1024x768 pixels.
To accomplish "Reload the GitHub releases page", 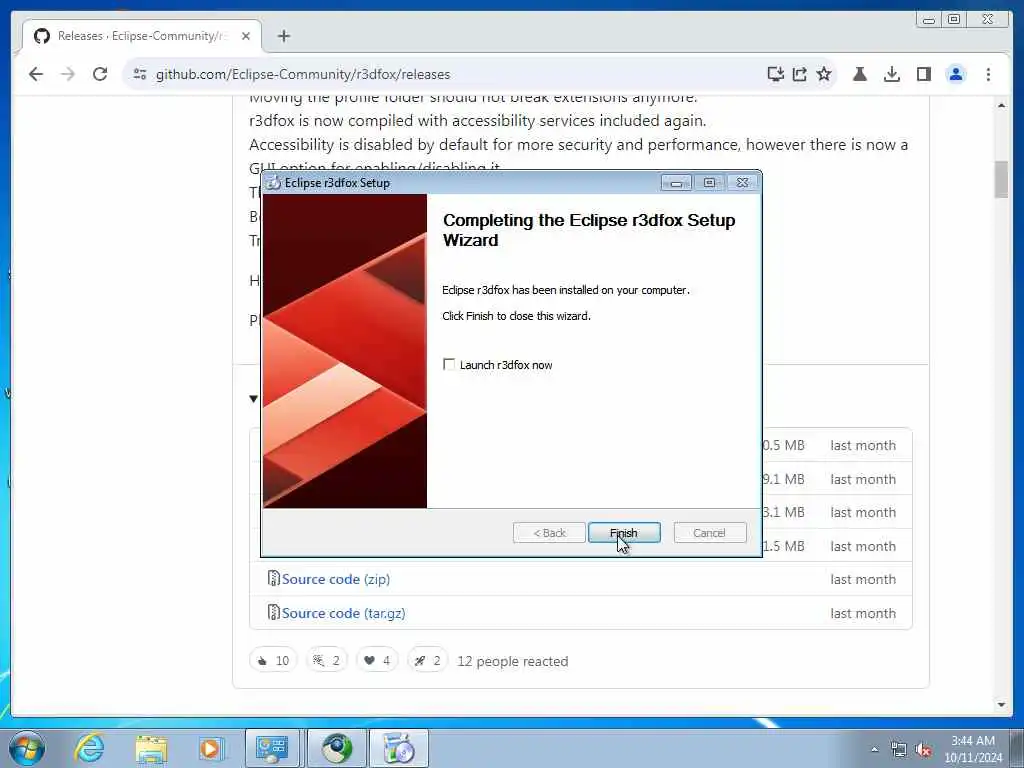I will pyautogui.click(x=100, y=74).
